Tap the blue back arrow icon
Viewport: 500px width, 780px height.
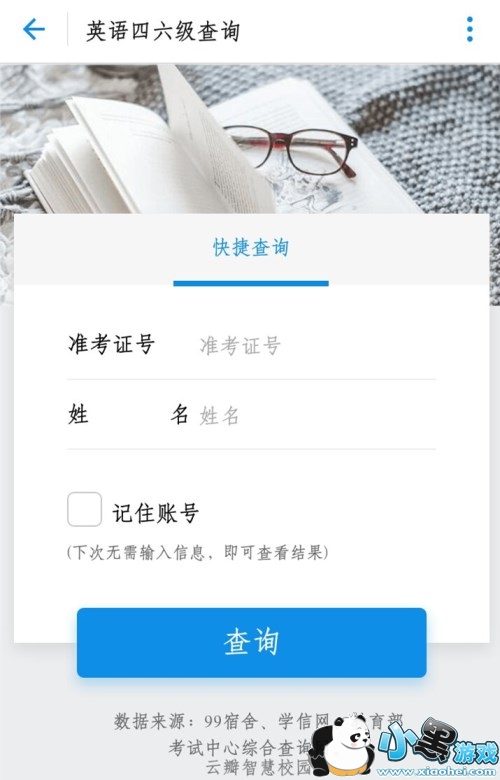tap(34, 29)
